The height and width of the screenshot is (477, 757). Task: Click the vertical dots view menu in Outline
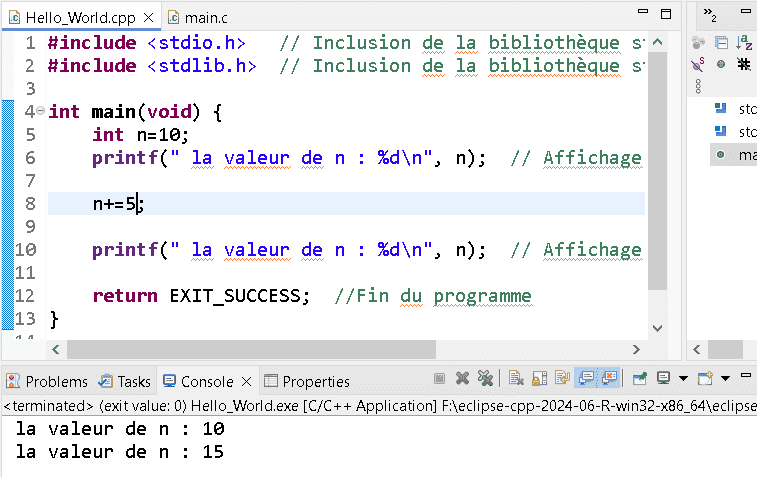coord(699,85)
